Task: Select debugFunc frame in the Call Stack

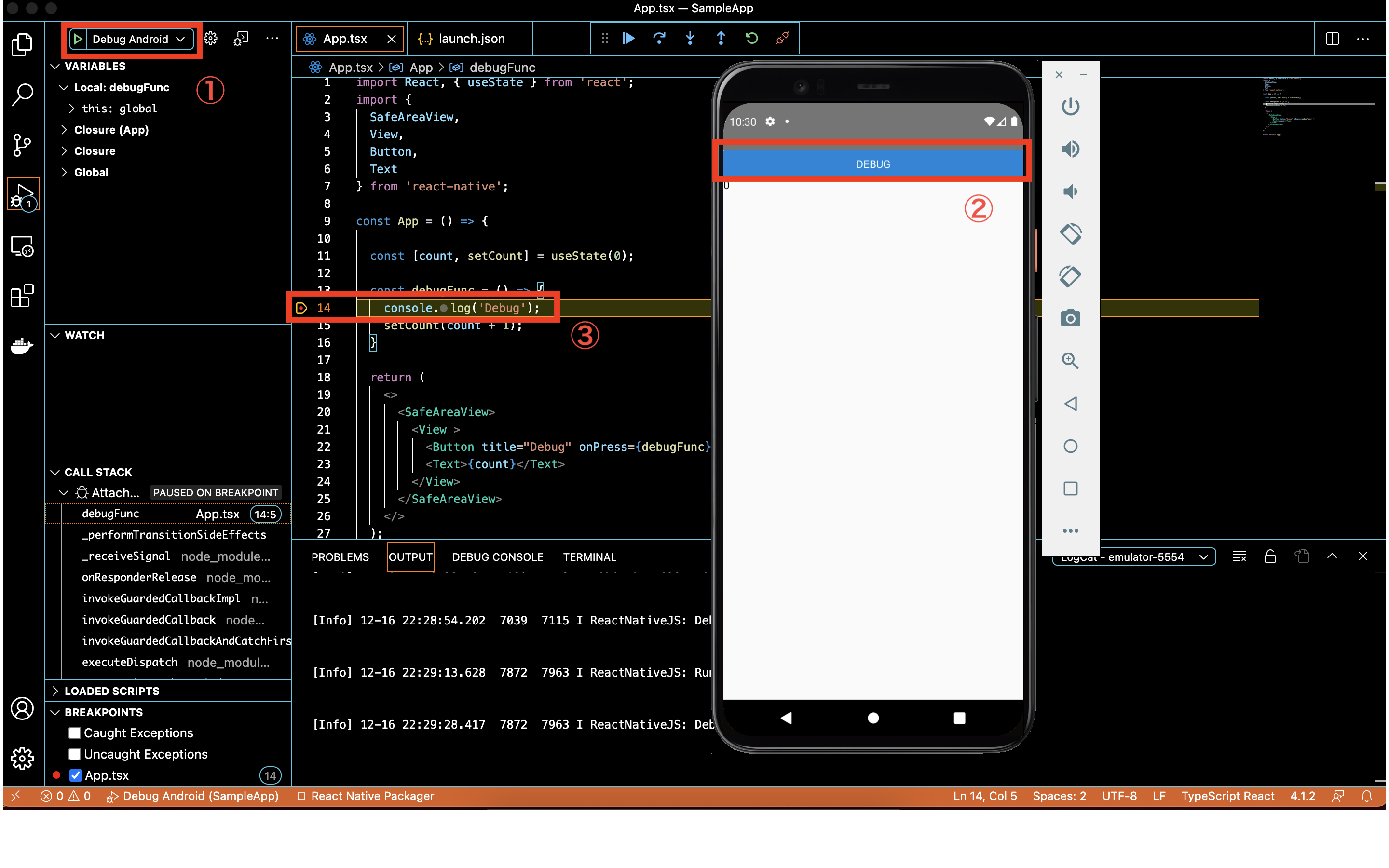Action: coord(110,513)
